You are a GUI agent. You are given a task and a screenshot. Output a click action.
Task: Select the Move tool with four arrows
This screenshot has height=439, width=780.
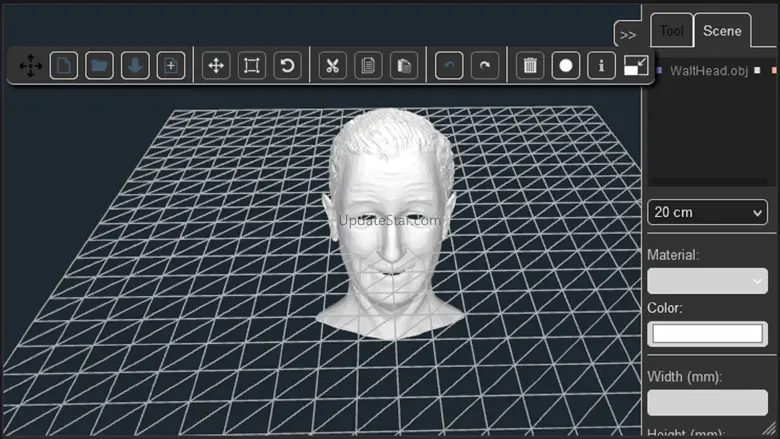point(216,66)
